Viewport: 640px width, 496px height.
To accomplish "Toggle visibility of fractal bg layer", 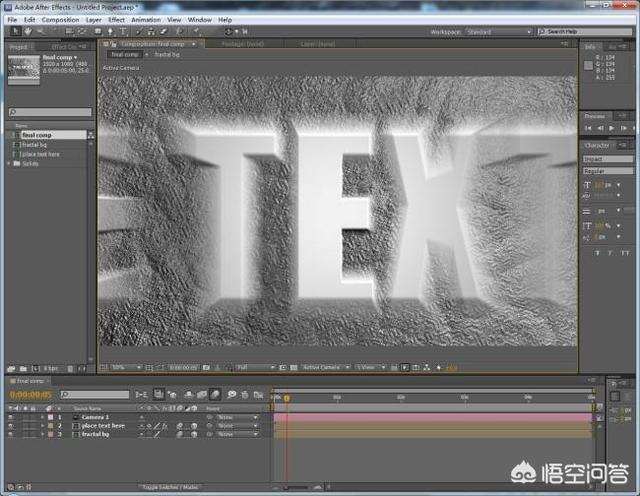I will click(11, 434).
